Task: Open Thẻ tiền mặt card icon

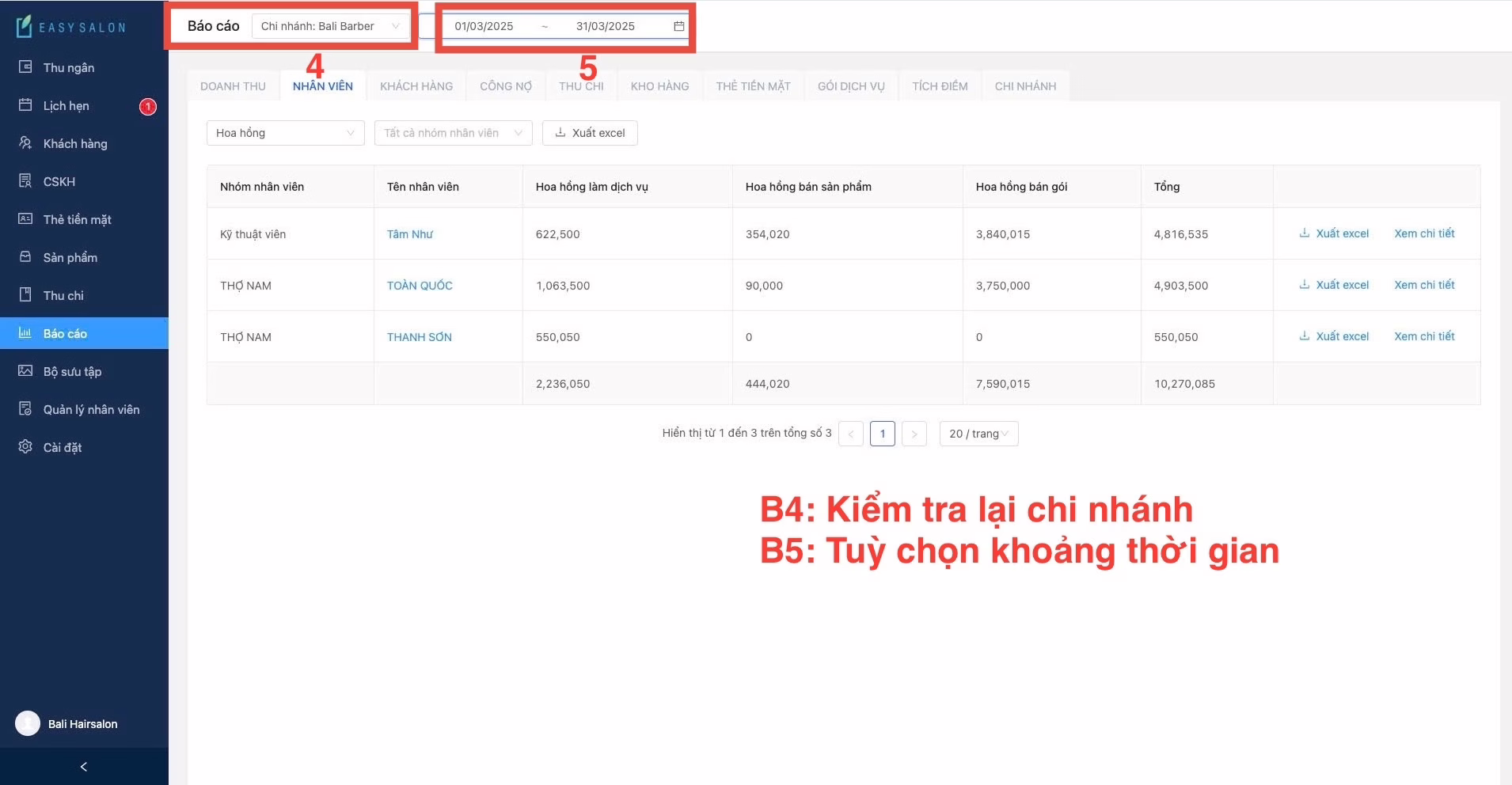Action: click(25, 219)
